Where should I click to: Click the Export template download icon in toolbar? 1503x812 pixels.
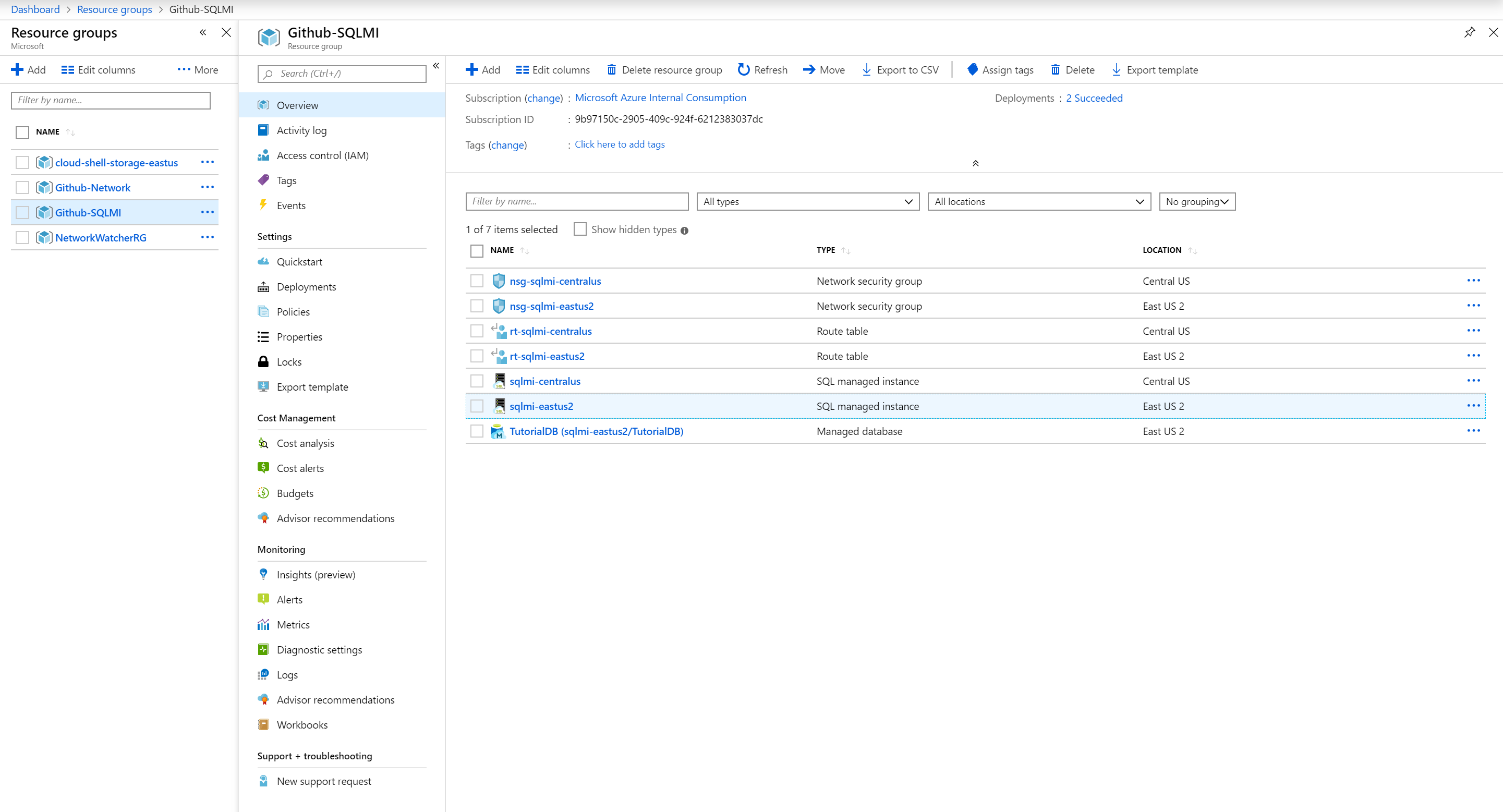[x=1116, y=69]
